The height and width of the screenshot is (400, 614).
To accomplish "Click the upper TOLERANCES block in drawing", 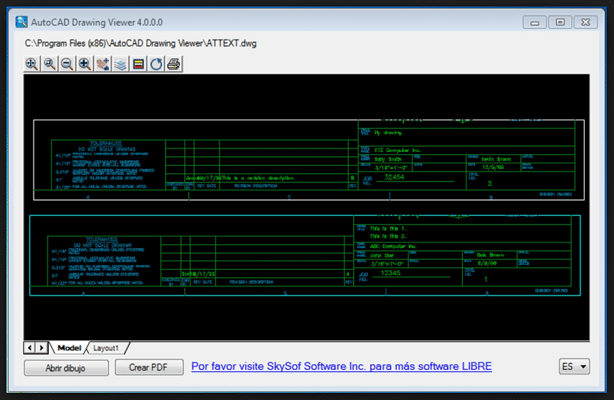I will point(106,165).
